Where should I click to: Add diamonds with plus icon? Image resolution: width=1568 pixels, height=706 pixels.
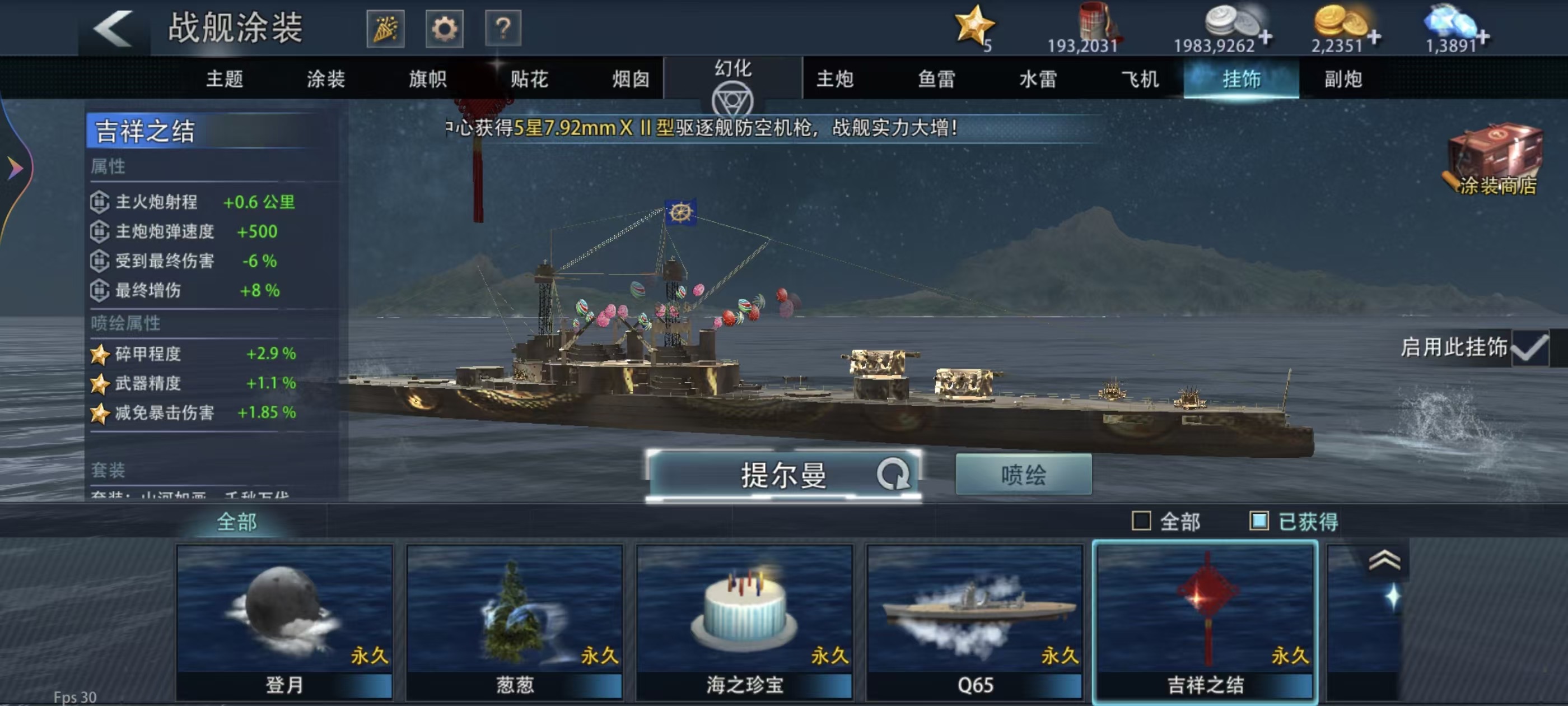click(1483, 37)
